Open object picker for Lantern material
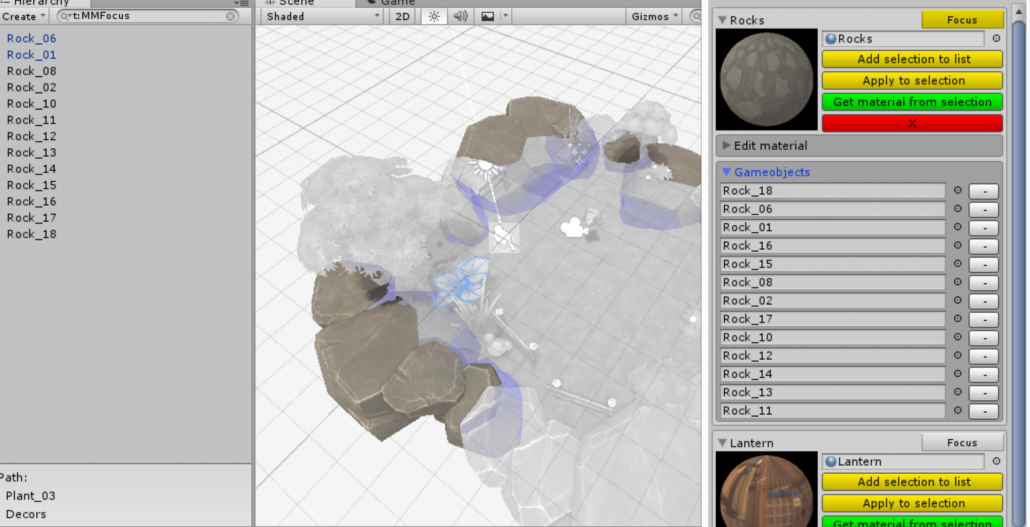 tap(996, 462)
